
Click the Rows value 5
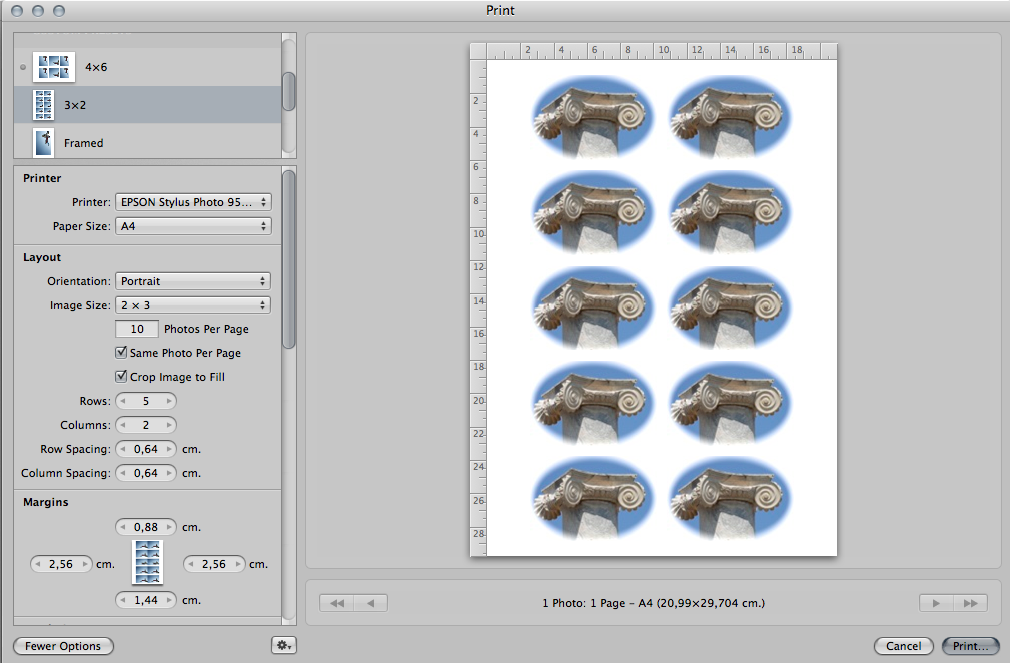(x=146, y=401)
